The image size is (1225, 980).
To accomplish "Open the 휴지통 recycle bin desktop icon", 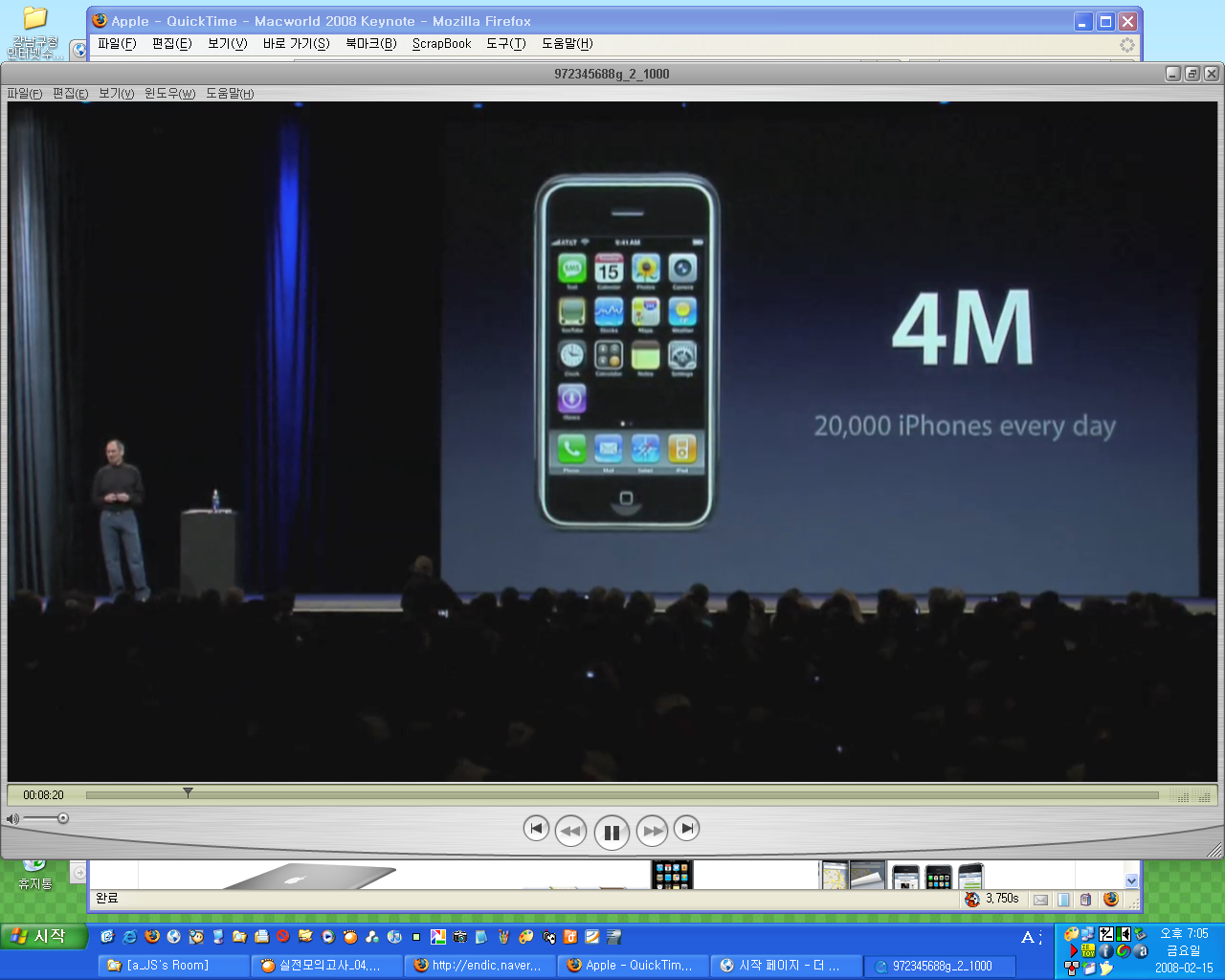I will (34, 875).
